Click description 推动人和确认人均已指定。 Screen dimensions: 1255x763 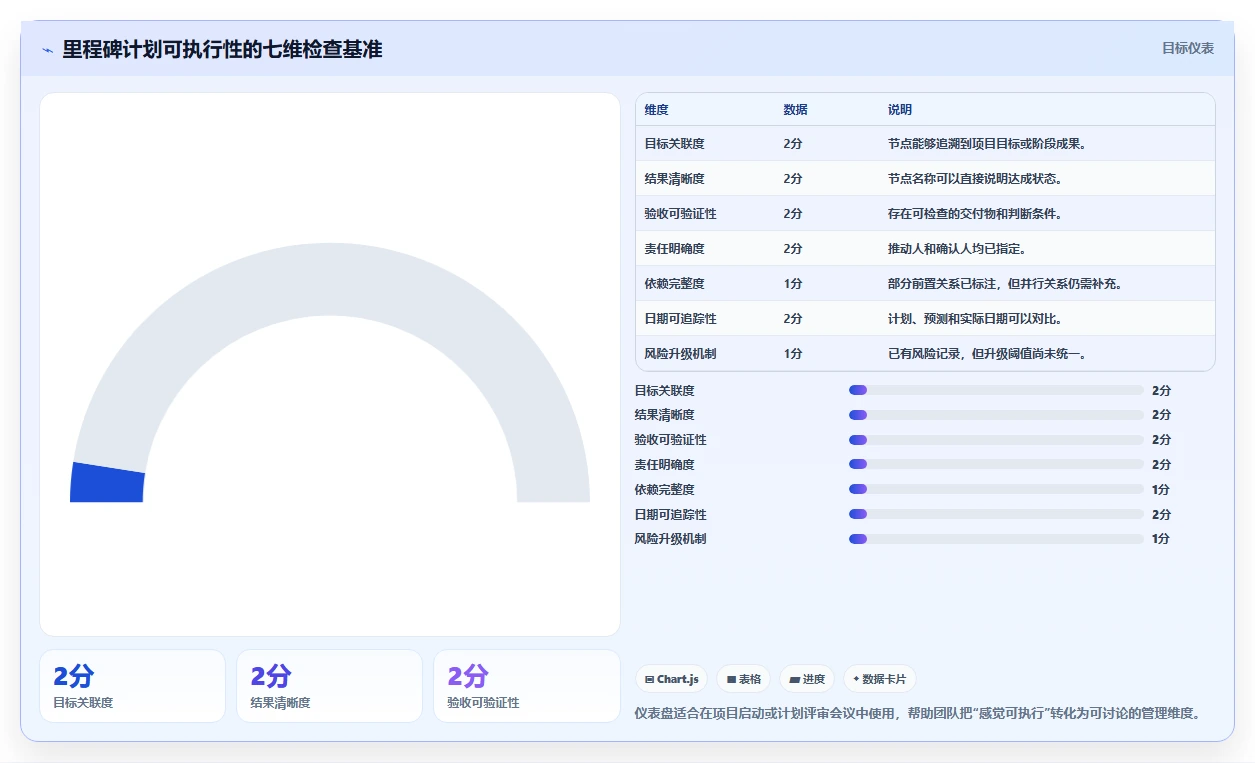tap(957, 249)
